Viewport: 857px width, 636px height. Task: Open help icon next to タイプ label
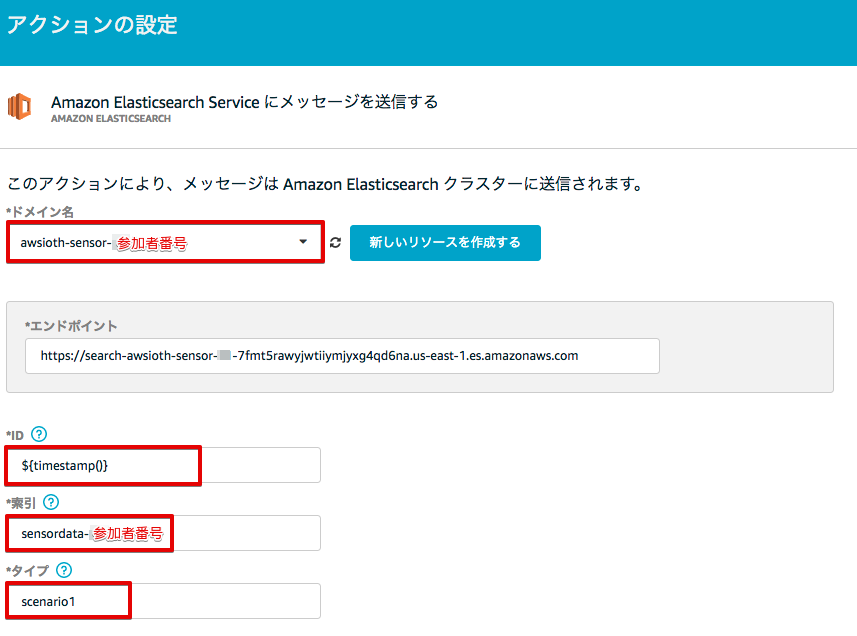64,570
